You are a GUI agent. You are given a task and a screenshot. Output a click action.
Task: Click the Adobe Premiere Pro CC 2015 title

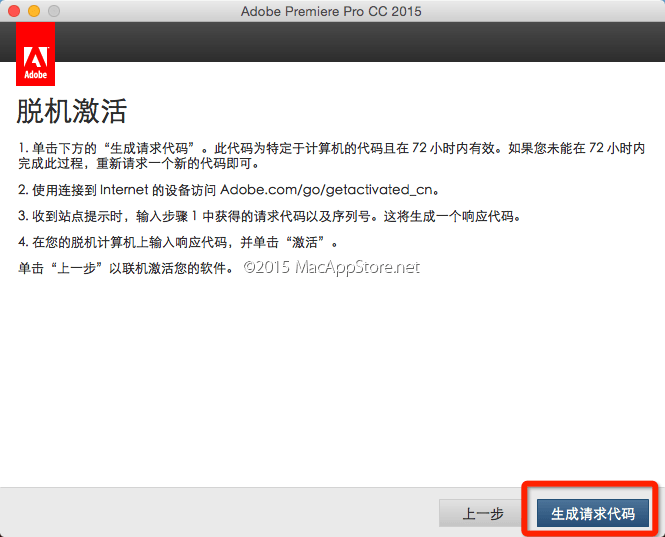pos(331,11)
